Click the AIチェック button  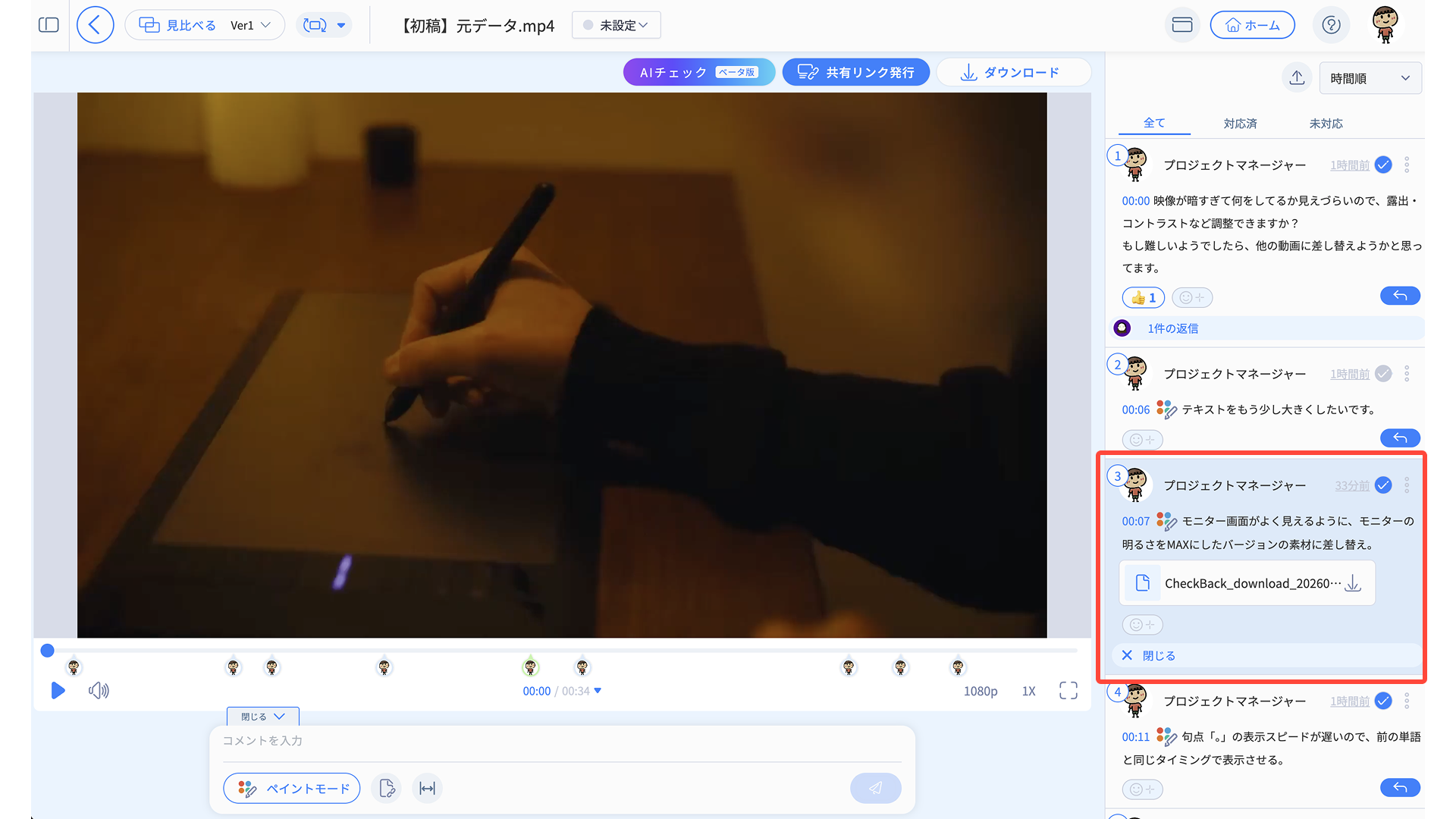click(698, 72)
